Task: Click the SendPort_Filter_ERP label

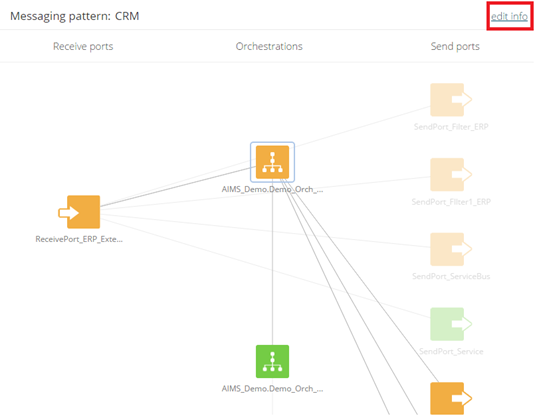Action: pyautogui.click(x=451, y=127)
